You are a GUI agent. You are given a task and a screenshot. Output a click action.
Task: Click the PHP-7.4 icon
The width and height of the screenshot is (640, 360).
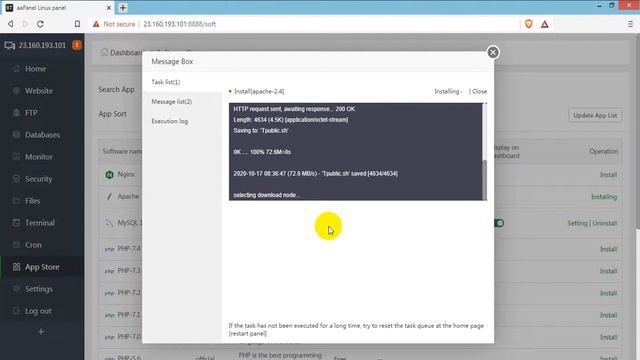point(109,249)
